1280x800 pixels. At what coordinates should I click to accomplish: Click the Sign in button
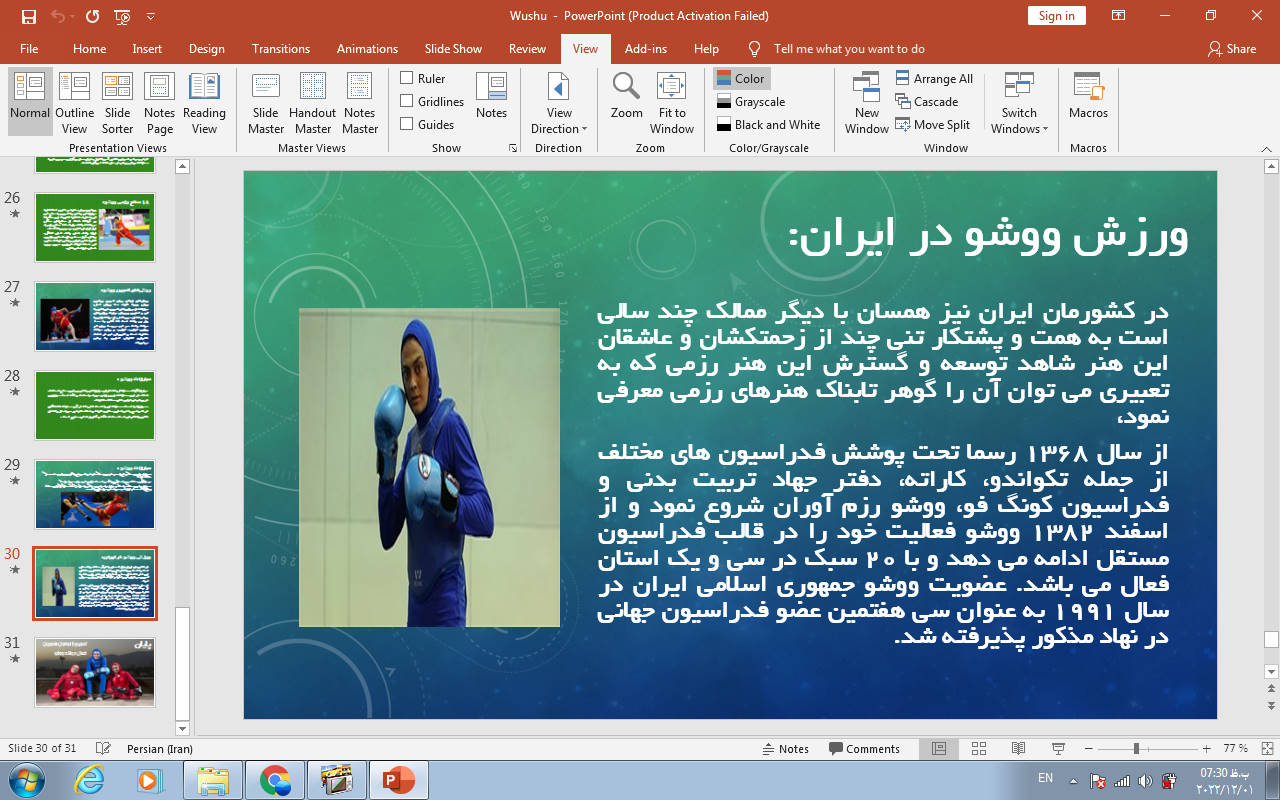click(x=1056, y=16)
